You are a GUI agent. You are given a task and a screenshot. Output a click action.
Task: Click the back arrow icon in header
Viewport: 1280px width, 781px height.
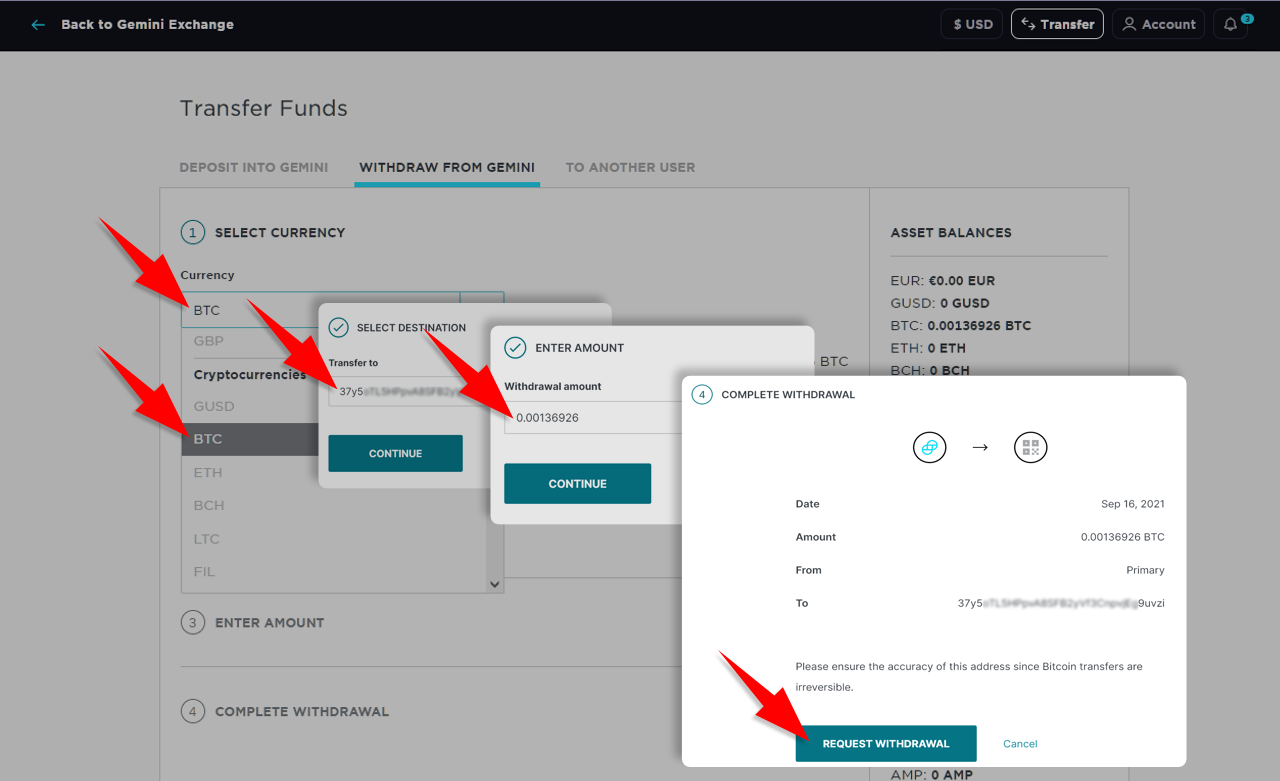38,24
